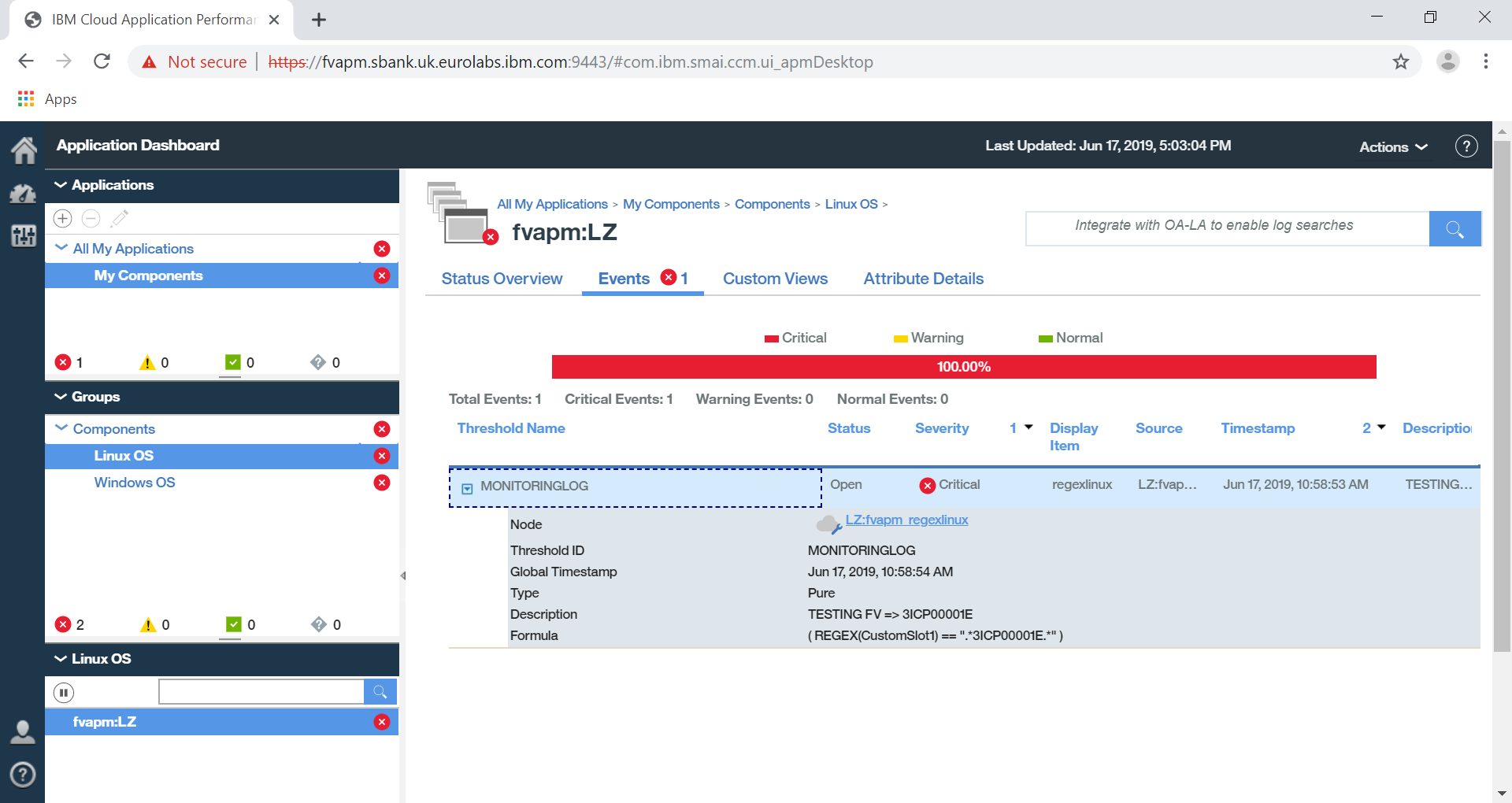Sort by Source column header
This screenshot has width=1512, height=803.
click(1158, 428)
